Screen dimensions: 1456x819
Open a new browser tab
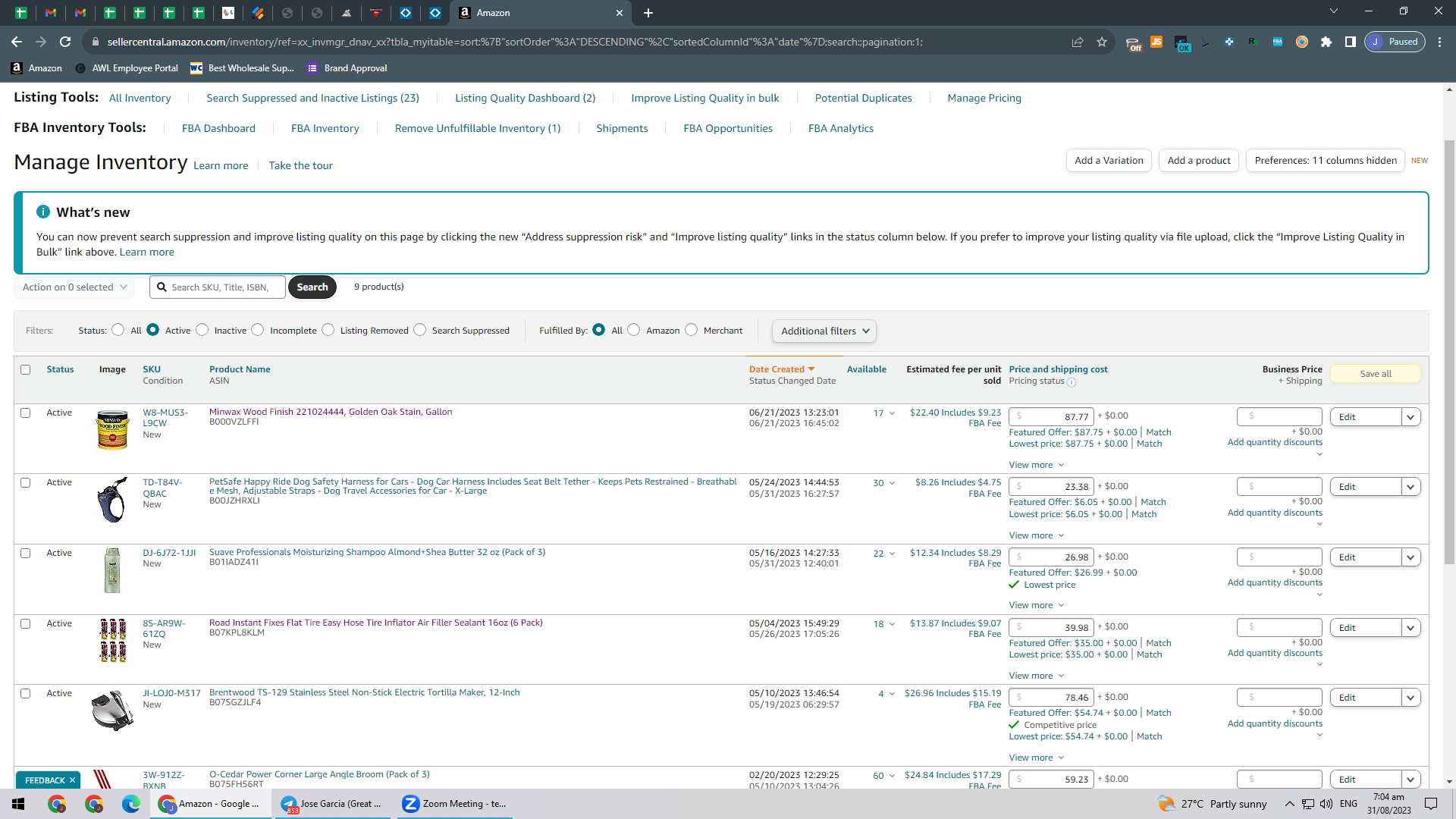click(x=648, y=13)
